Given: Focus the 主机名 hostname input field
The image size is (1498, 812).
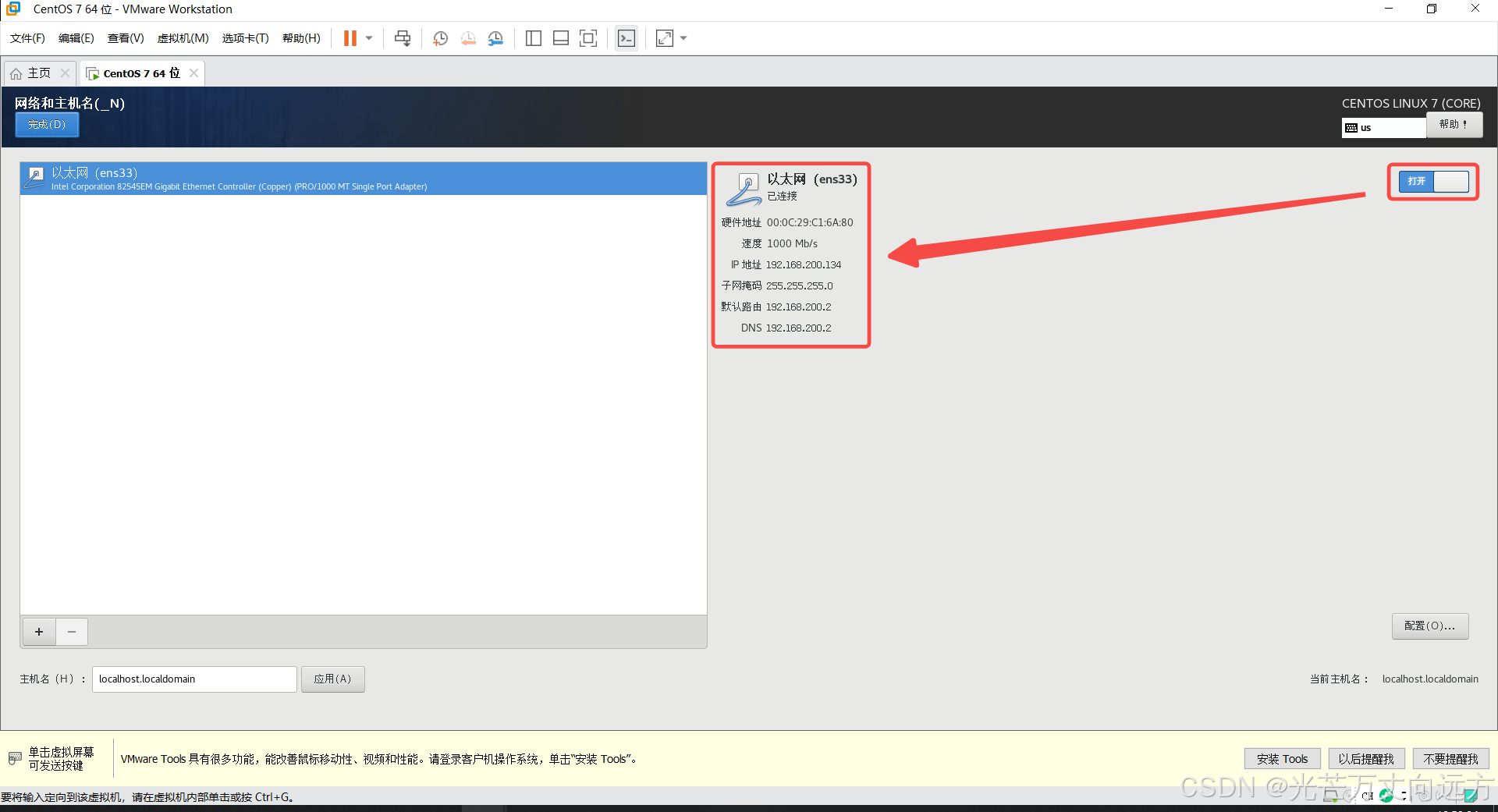Looking at the screenshot, I should click(194, 679).
